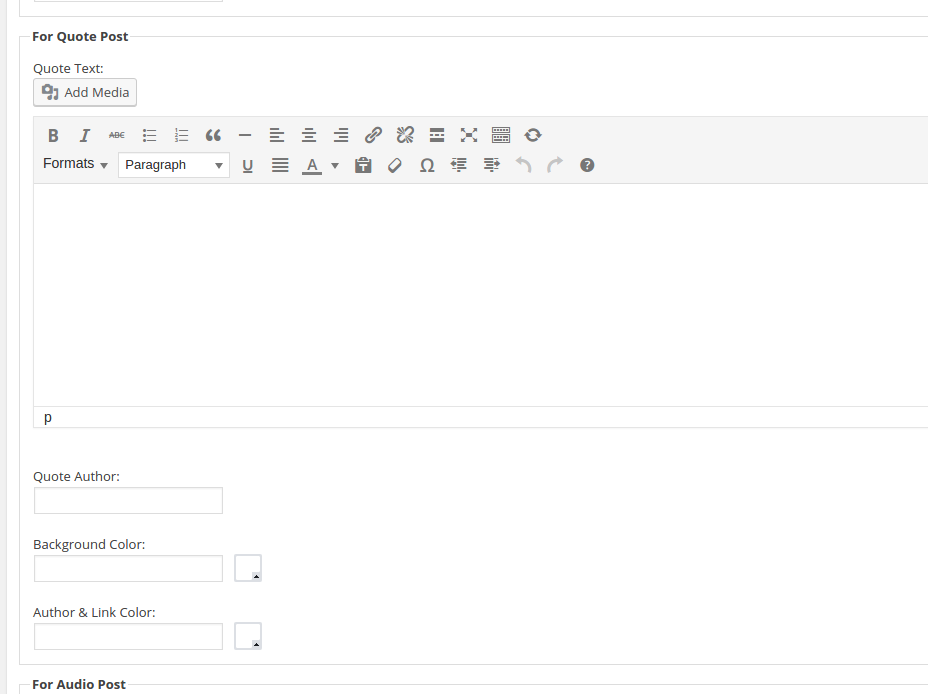Apply italic formatting
This screenshot has height=694, width=928.
85,136
